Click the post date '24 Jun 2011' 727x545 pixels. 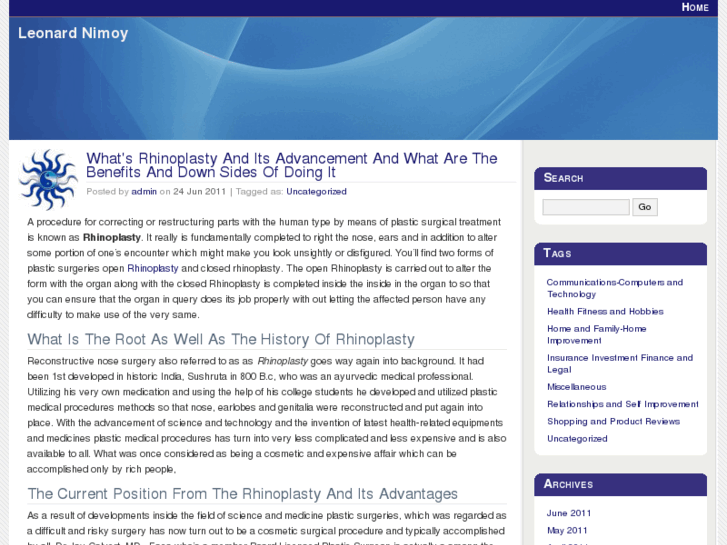pos(199,192)
